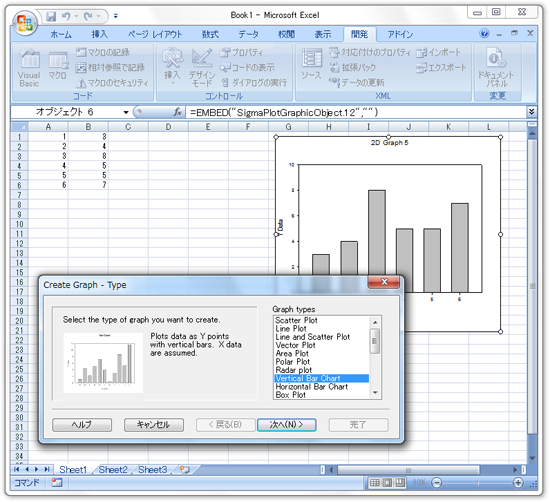The width and height of the screenshot is (550, 502).
Task: Open the 挿入 controls dropdown
Action: tap(172, 67)
